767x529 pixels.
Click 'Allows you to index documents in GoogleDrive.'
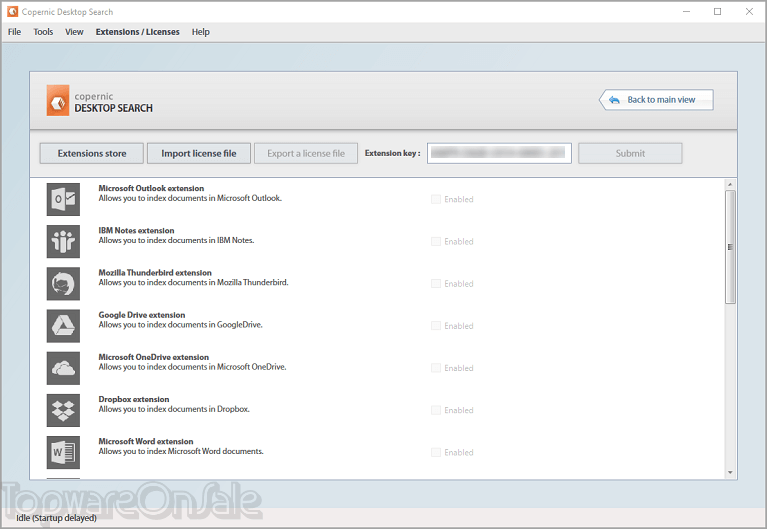click(180, 324)
